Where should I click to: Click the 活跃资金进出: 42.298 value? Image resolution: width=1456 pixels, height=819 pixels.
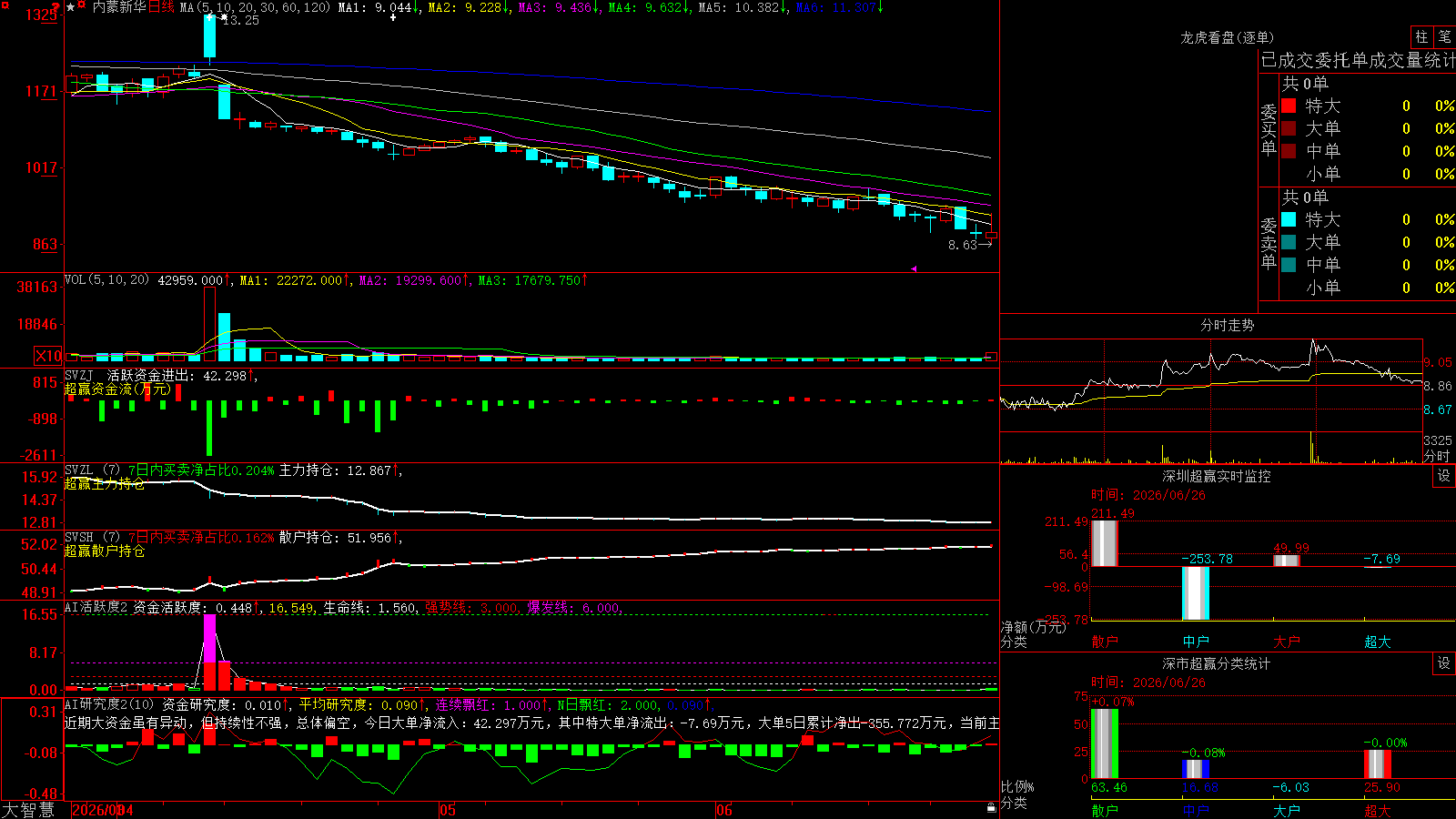coord(182,375)
